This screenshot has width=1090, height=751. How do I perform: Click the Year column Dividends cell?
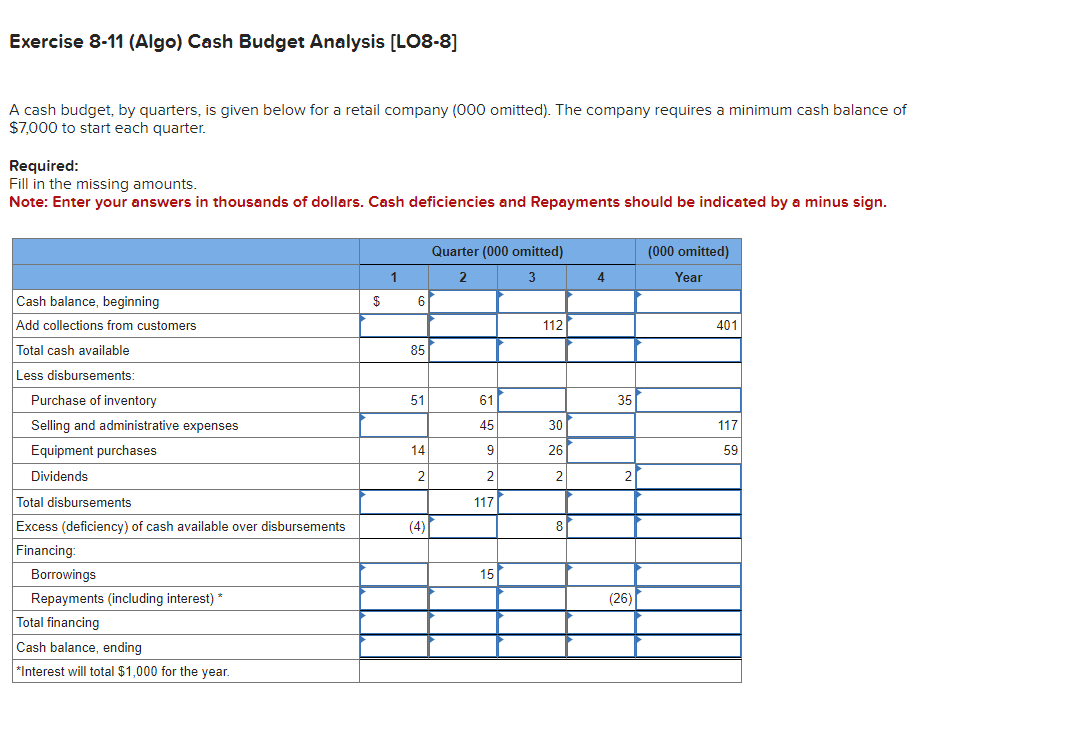688,475
